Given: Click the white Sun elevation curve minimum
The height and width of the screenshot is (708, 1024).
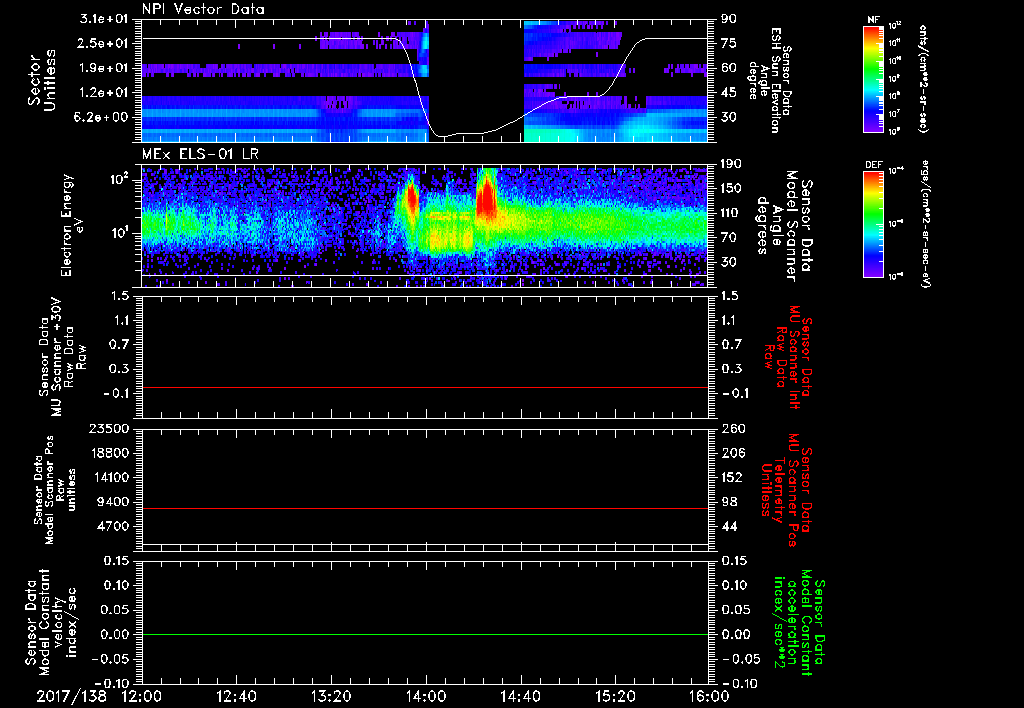Looking at the screenshot, I should point(444,136).
